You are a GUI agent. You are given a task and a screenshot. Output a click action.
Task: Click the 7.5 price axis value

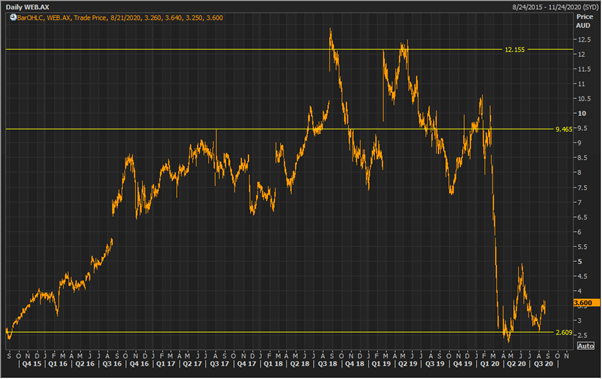click(581, 188)
